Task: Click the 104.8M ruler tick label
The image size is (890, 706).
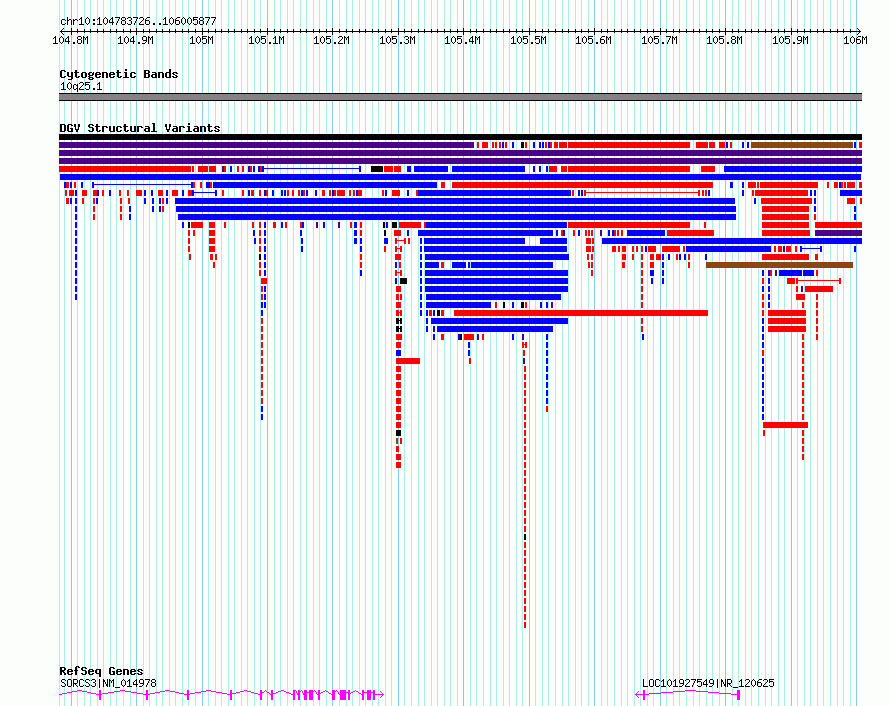Action: coord(70,40)
